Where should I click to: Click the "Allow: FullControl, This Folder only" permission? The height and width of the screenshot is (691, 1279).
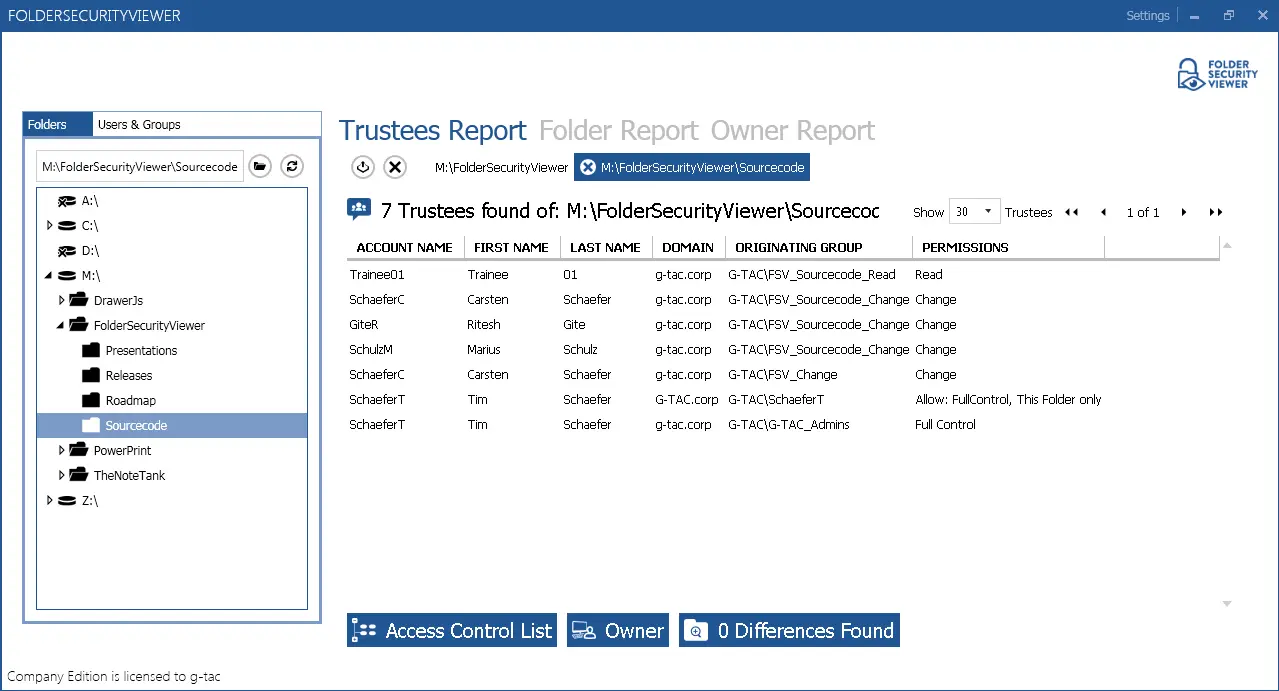[x=1008, y=400]
